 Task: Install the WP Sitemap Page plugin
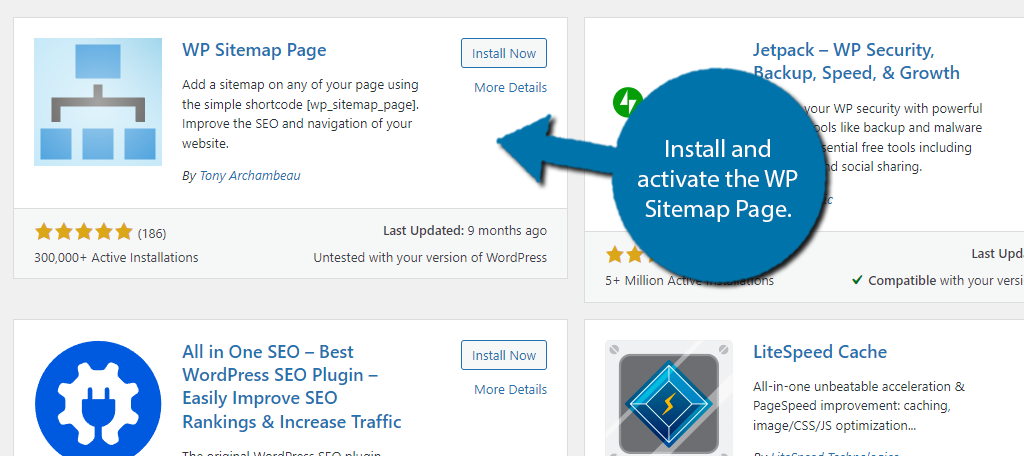coord(504,53)
